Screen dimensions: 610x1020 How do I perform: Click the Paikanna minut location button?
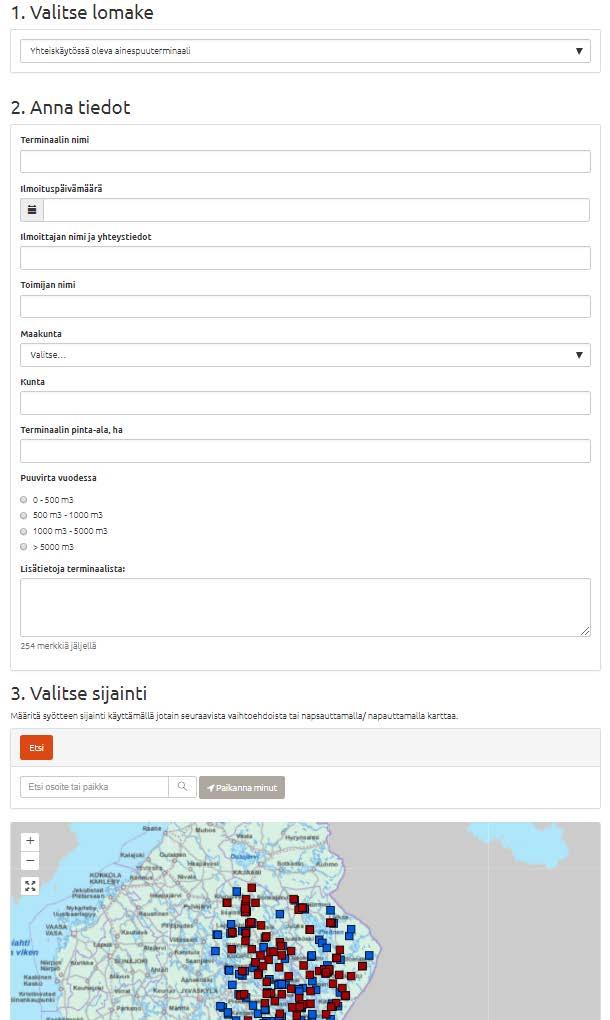[x=242, y=787]
